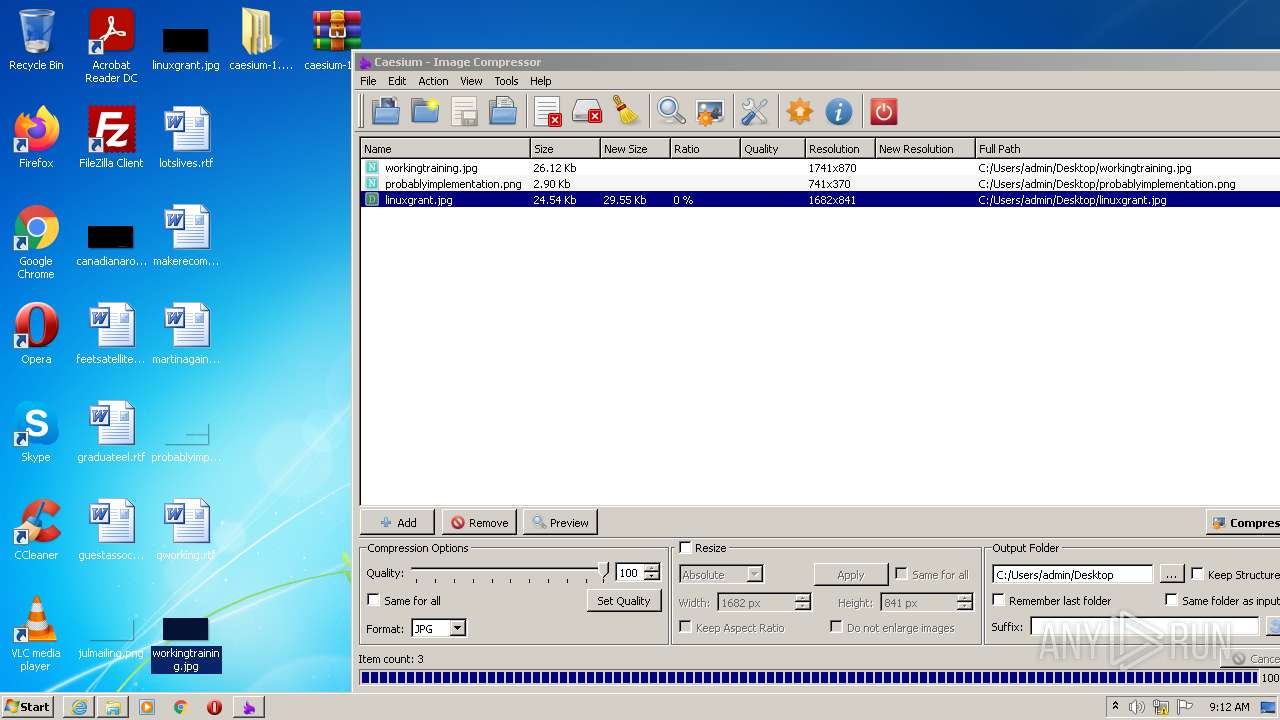Click the Open List toolbar icon
1280x720 pixels.
[x=503, y=111]
